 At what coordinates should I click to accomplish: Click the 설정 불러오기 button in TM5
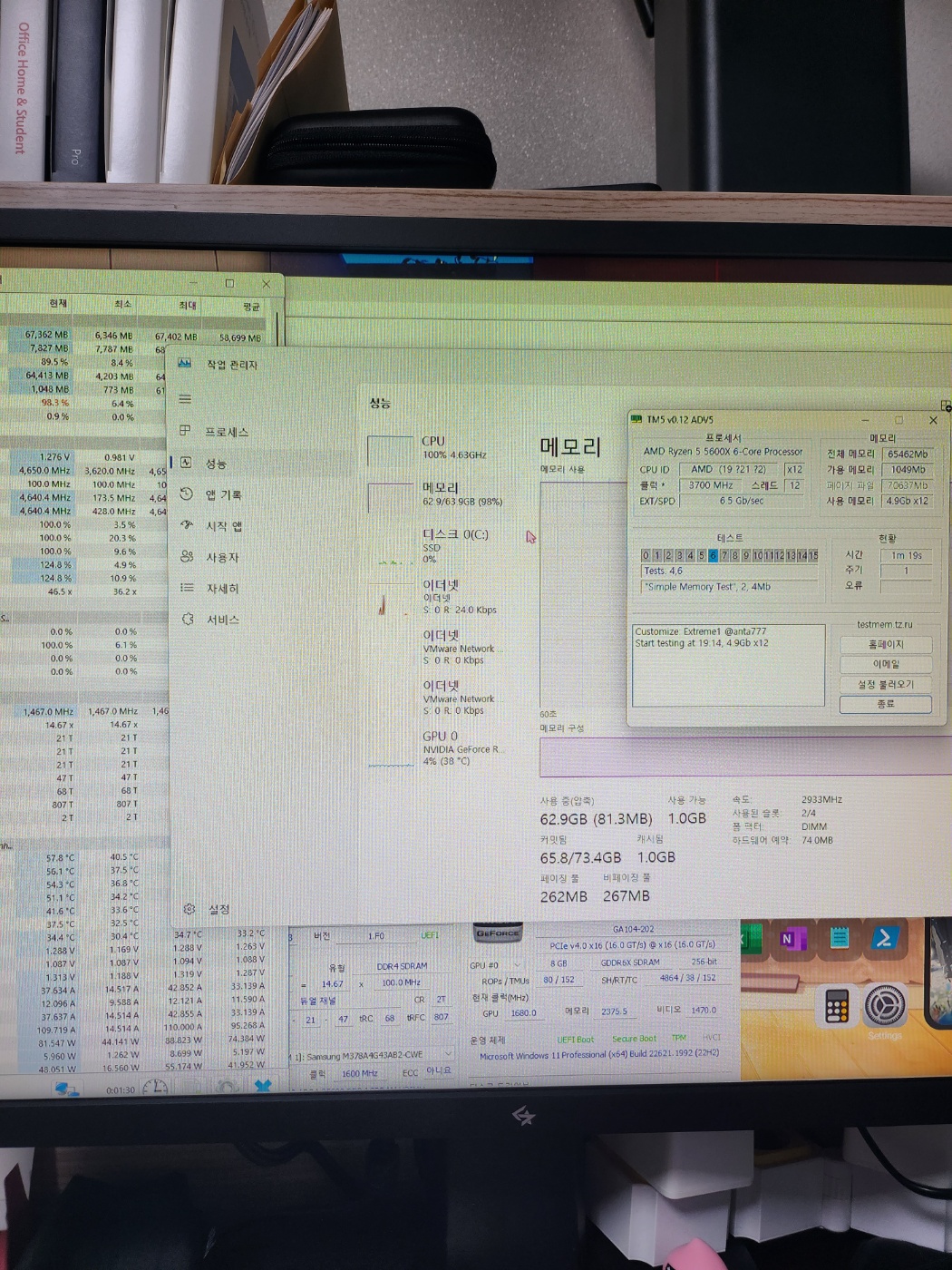click(886, 684)
